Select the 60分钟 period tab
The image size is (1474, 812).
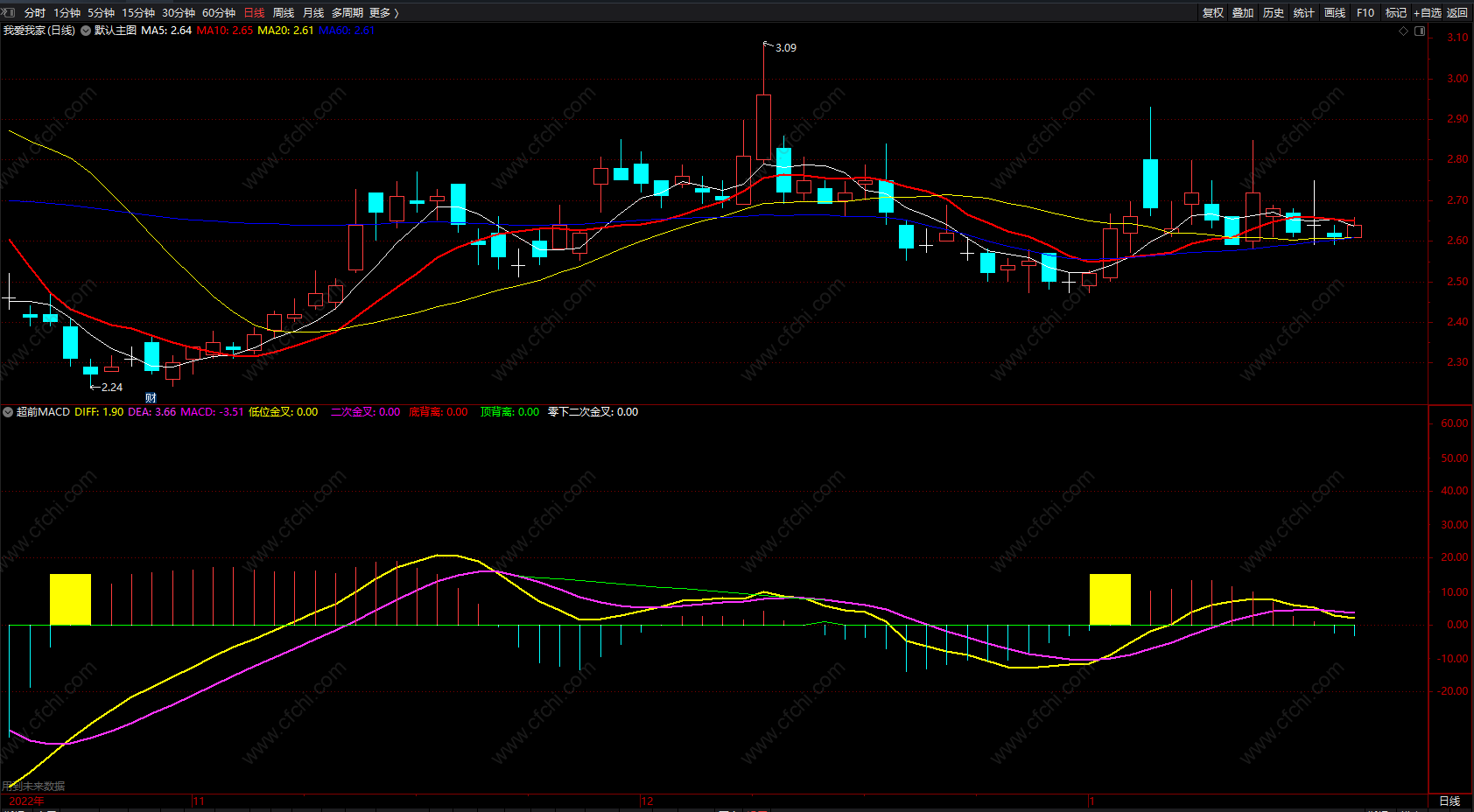coord(219,12)
